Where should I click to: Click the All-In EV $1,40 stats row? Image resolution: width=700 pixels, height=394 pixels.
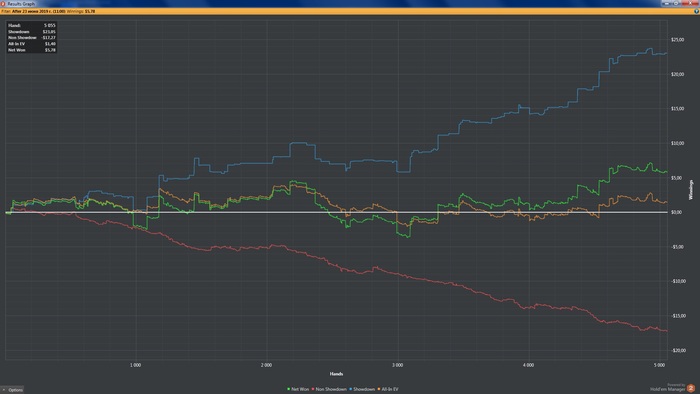click(32, 44)
